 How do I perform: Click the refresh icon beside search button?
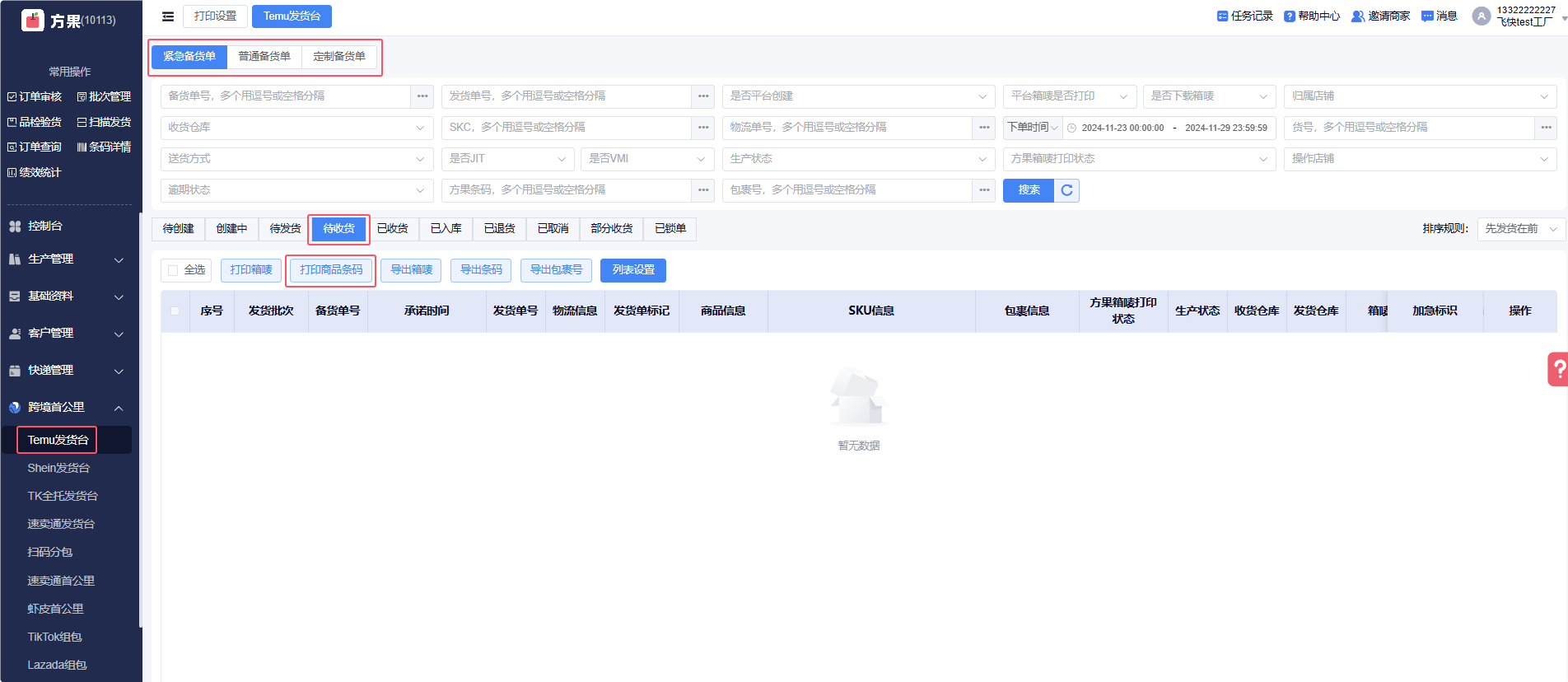[x=1066, y=190]
